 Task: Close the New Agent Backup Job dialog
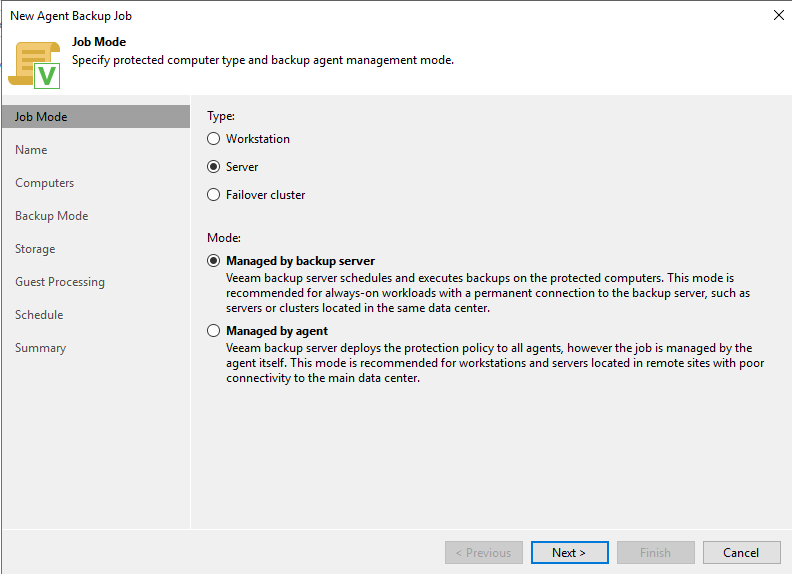(778, 15)
